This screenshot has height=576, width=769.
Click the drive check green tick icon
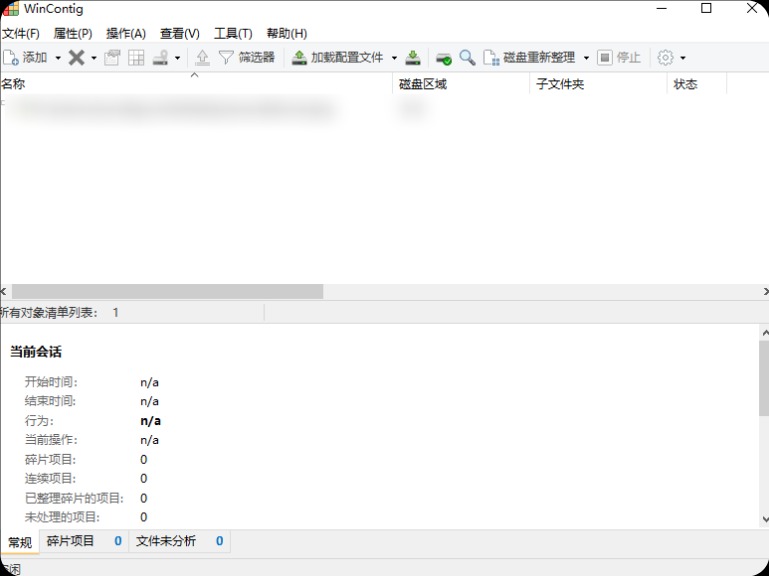click(444, 58)
